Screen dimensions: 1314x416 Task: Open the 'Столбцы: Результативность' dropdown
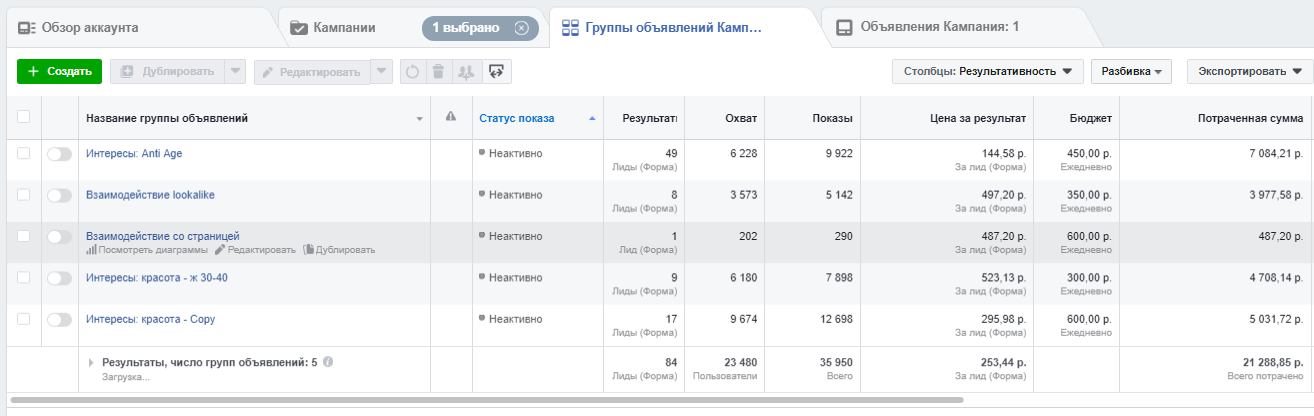987,72
